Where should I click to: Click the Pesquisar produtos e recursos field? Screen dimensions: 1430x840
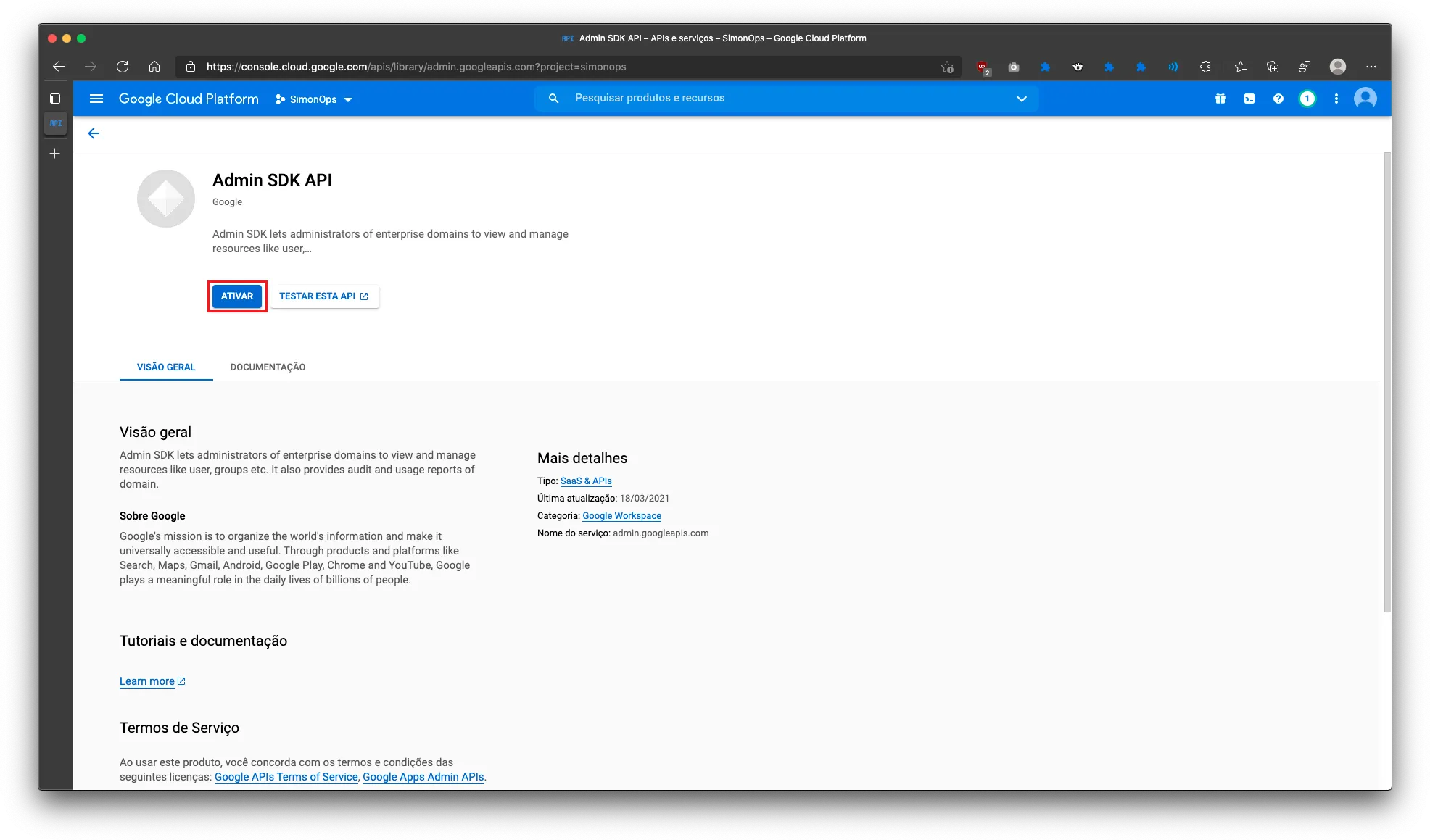(x=786, y=99)
